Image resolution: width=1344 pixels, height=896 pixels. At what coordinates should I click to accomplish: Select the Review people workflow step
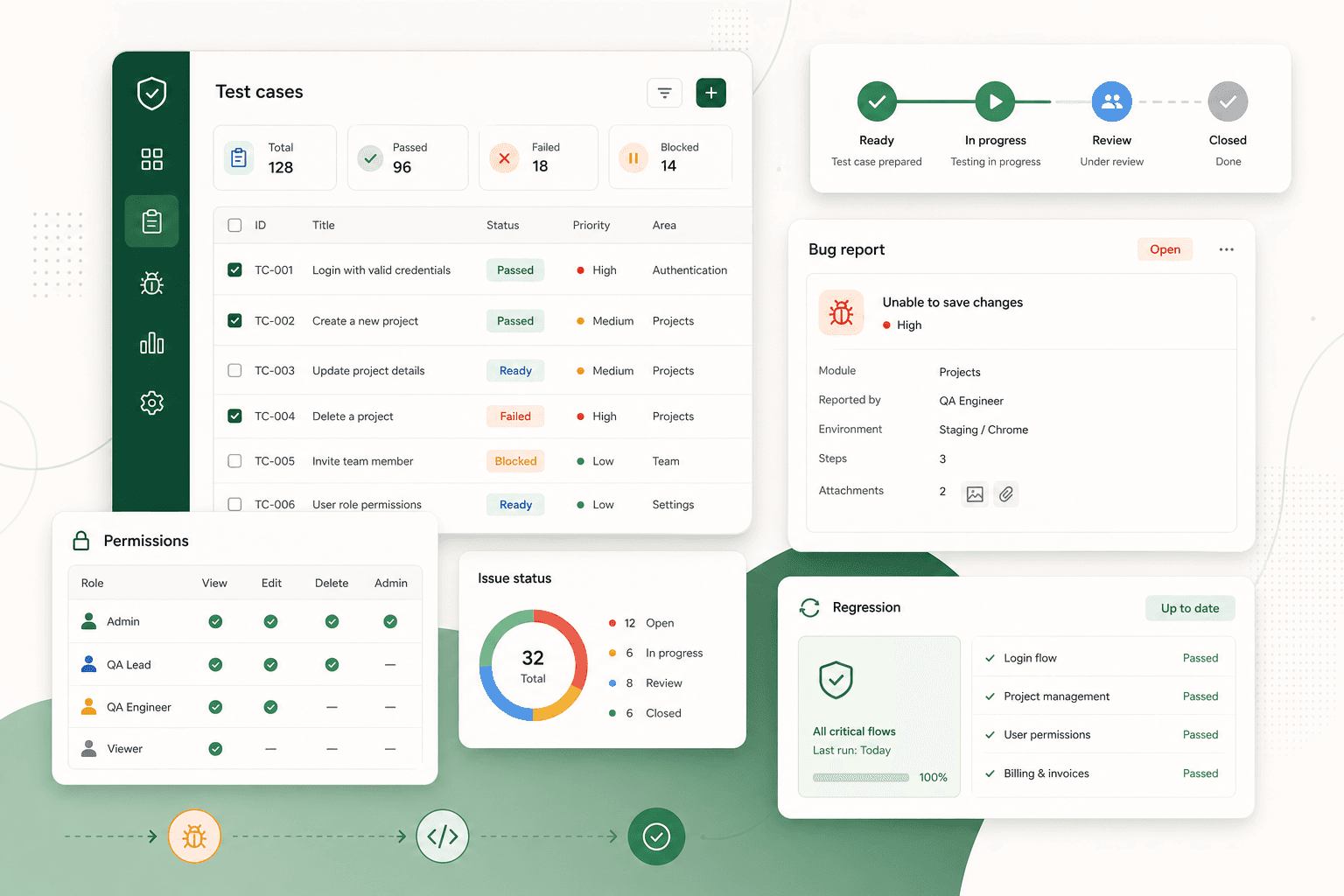point(1112,101)
